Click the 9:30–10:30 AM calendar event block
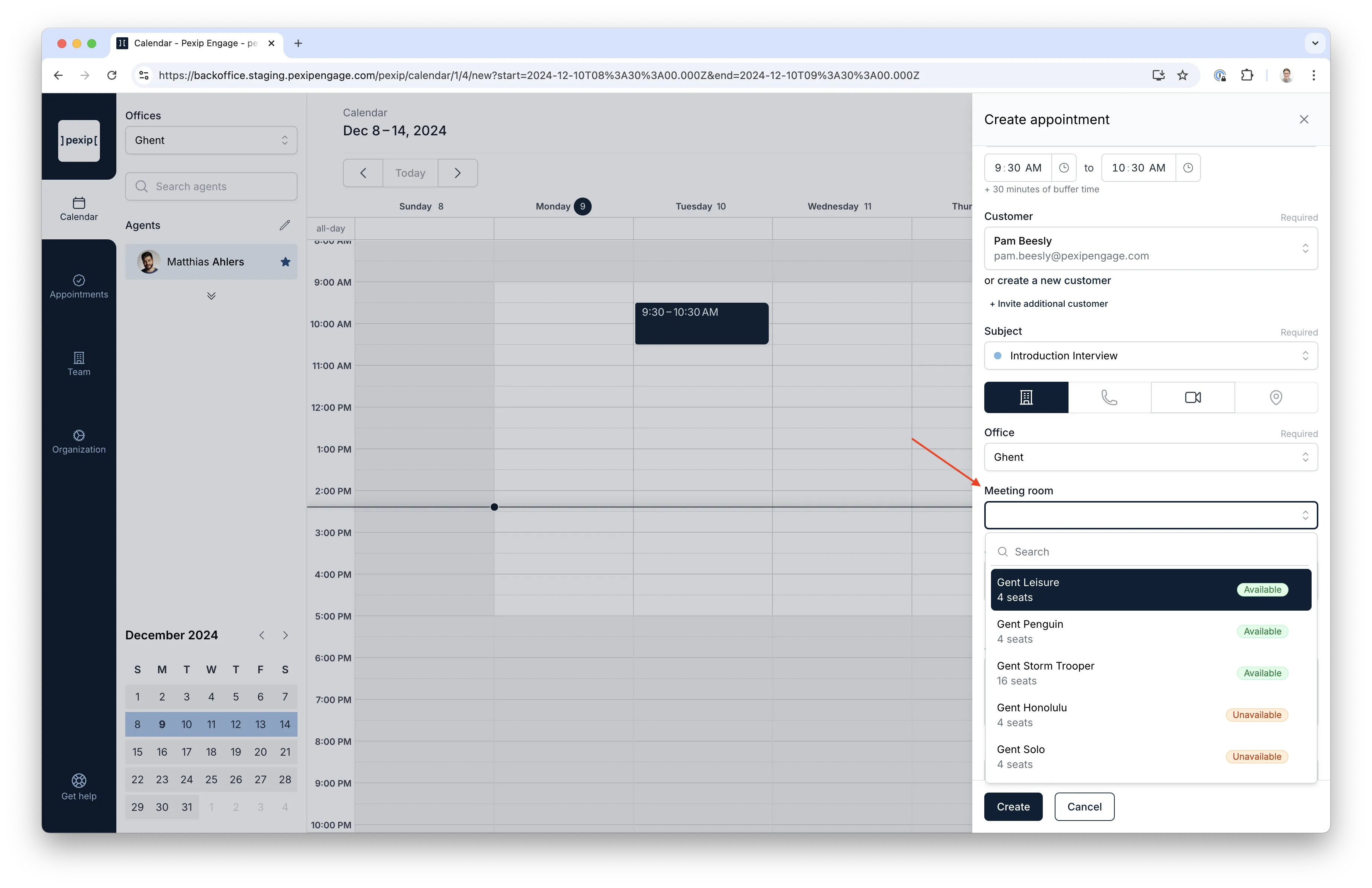The image size is (1372, 888). pos(702,323)
